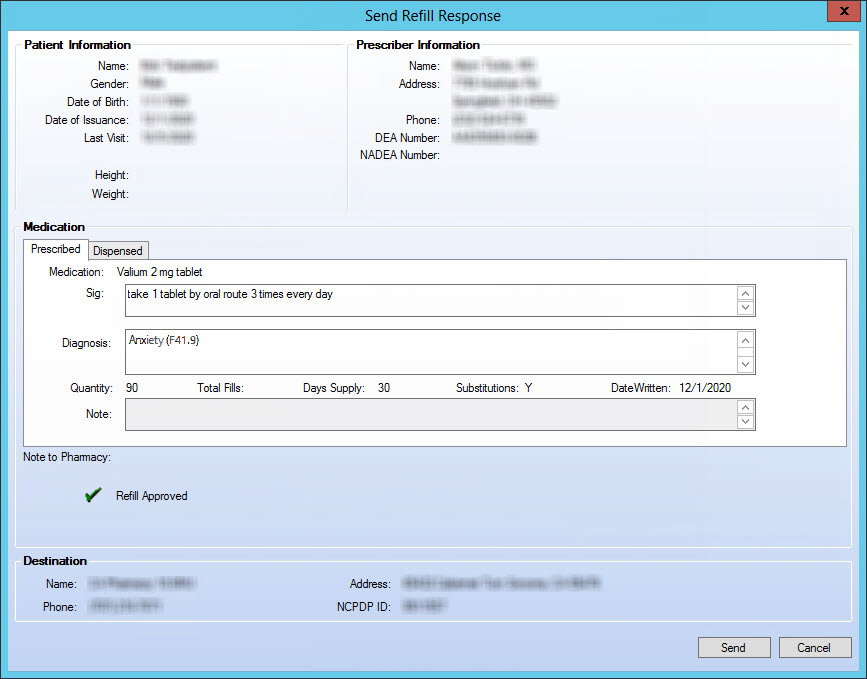This screenshot has height=679, width=867.
Task: Switch to the Dispensed tab
Action: (x=118, y=250)
